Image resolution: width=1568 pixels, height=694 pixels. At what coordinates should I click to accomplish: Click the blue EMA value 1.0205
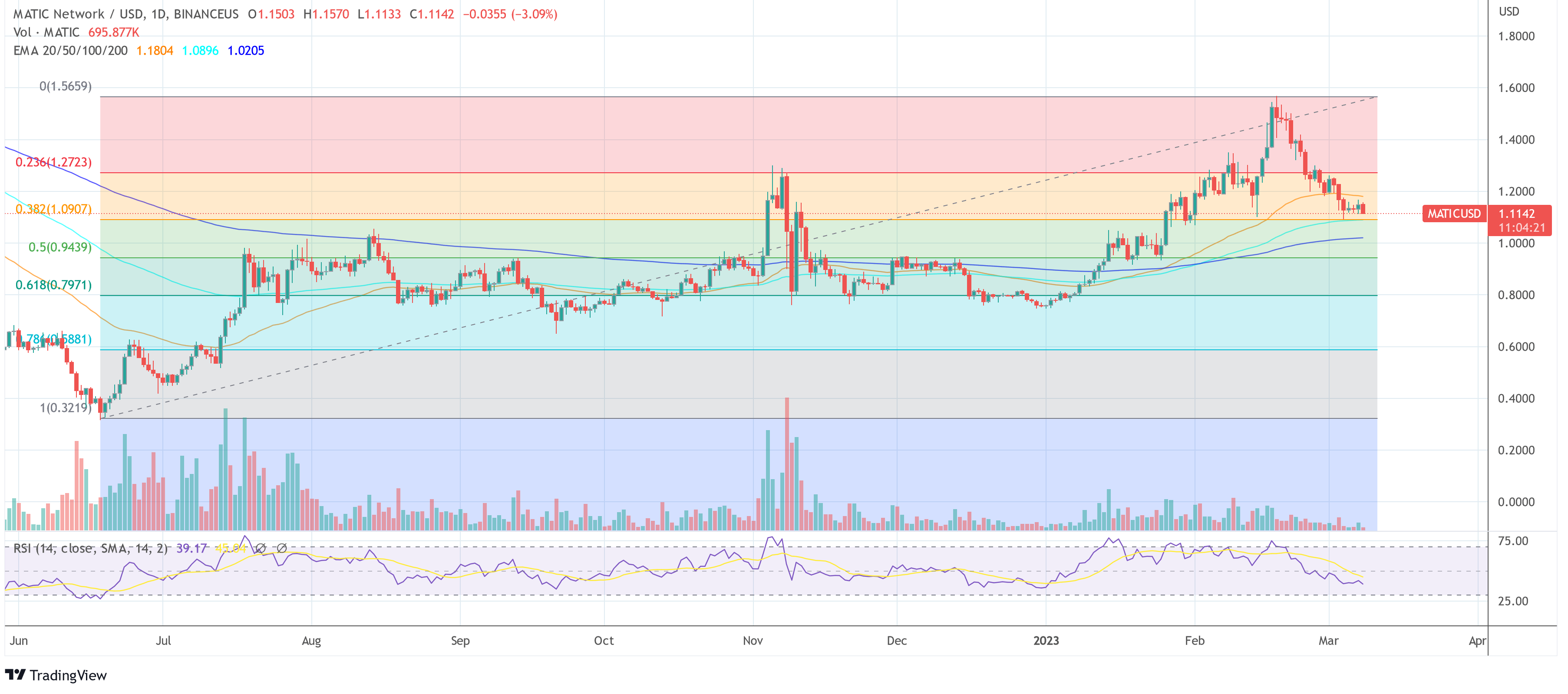point(246,50)
